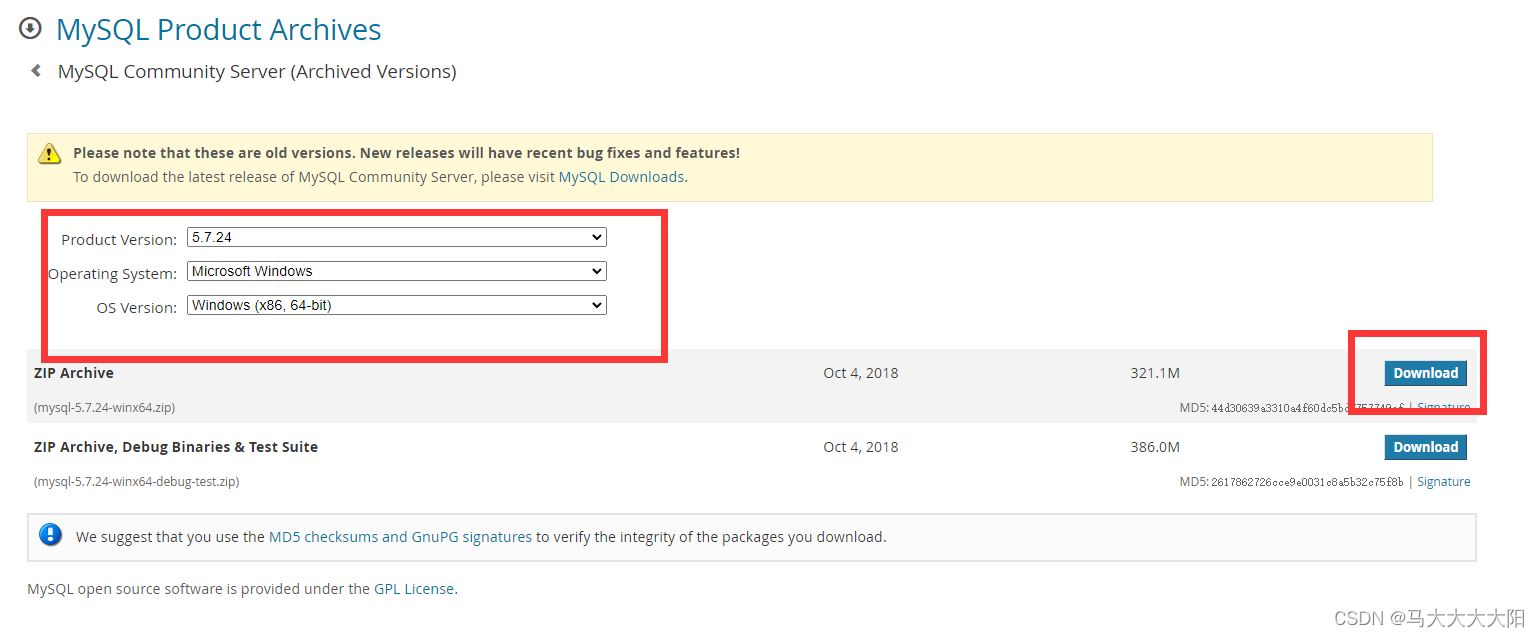The image size is (1539, 637).
Task: Click the Product Version label
Action: pos(119,240)
